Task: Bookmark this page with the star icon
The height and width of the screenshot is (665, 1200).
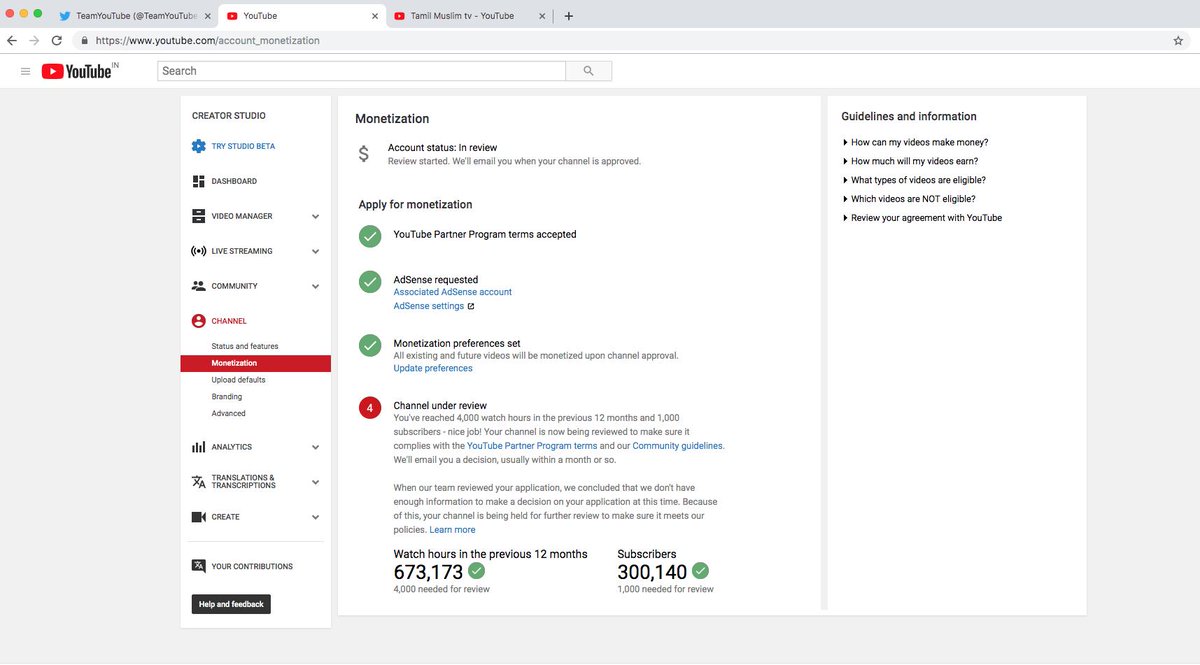Action: 1178,41
